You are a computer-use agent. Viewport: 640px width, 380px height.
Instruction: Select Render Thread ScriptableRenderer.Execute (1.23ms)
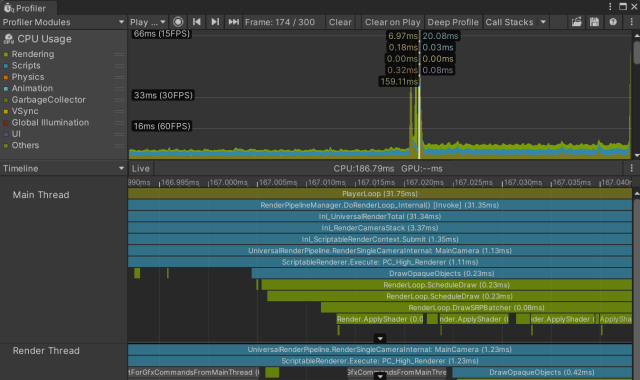click(x=380, y=361)
